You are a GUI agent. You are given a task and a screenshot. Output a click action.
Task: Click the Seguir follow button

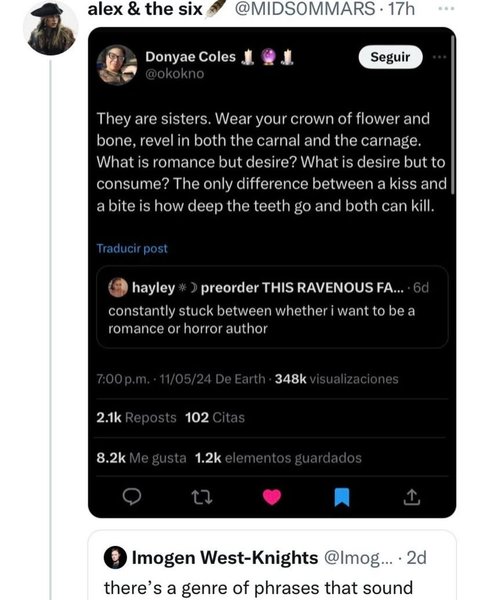click(390, 57)
